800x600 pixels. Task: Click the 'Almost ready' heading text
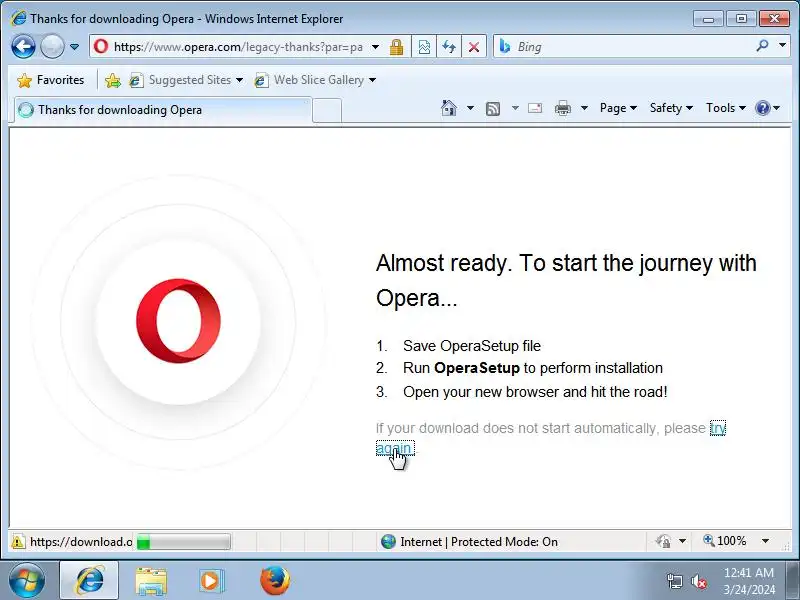click(x=566, y=280)
